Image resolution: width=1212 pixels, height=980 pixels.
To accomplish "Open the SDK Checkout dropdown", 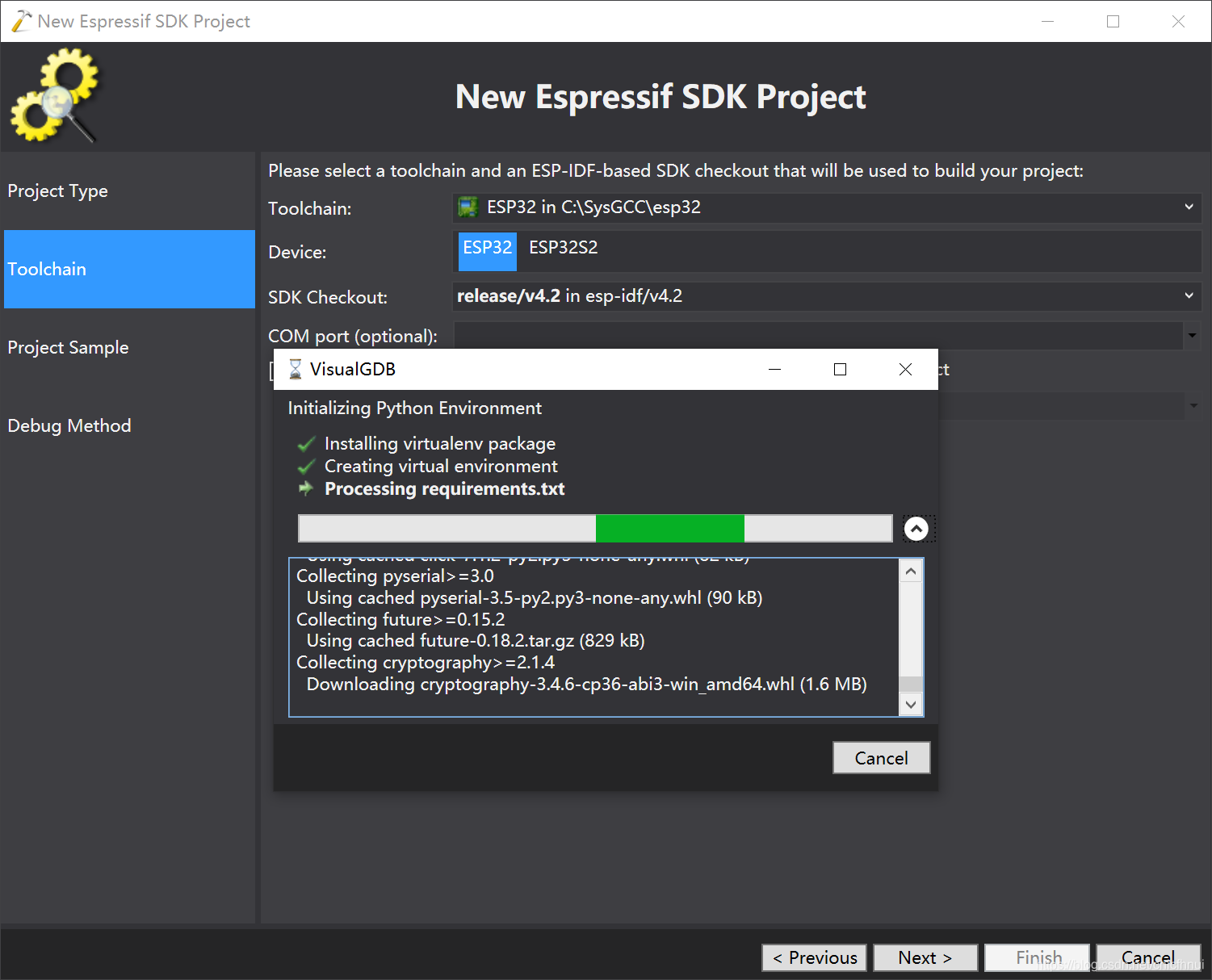I will tap(1189, 295).
